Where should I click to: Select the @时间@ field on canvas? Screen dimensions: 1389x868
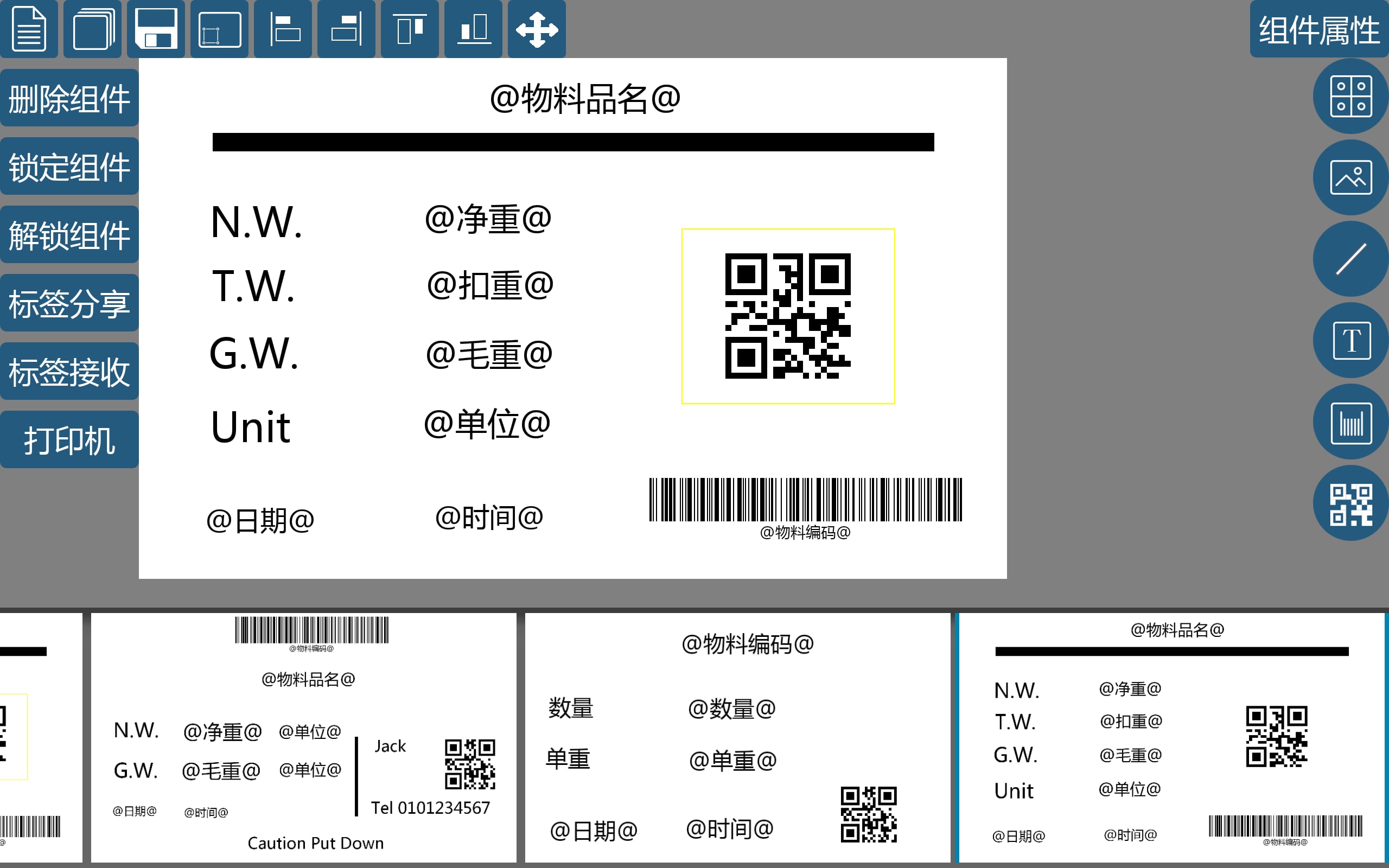[x=489, y=518]
